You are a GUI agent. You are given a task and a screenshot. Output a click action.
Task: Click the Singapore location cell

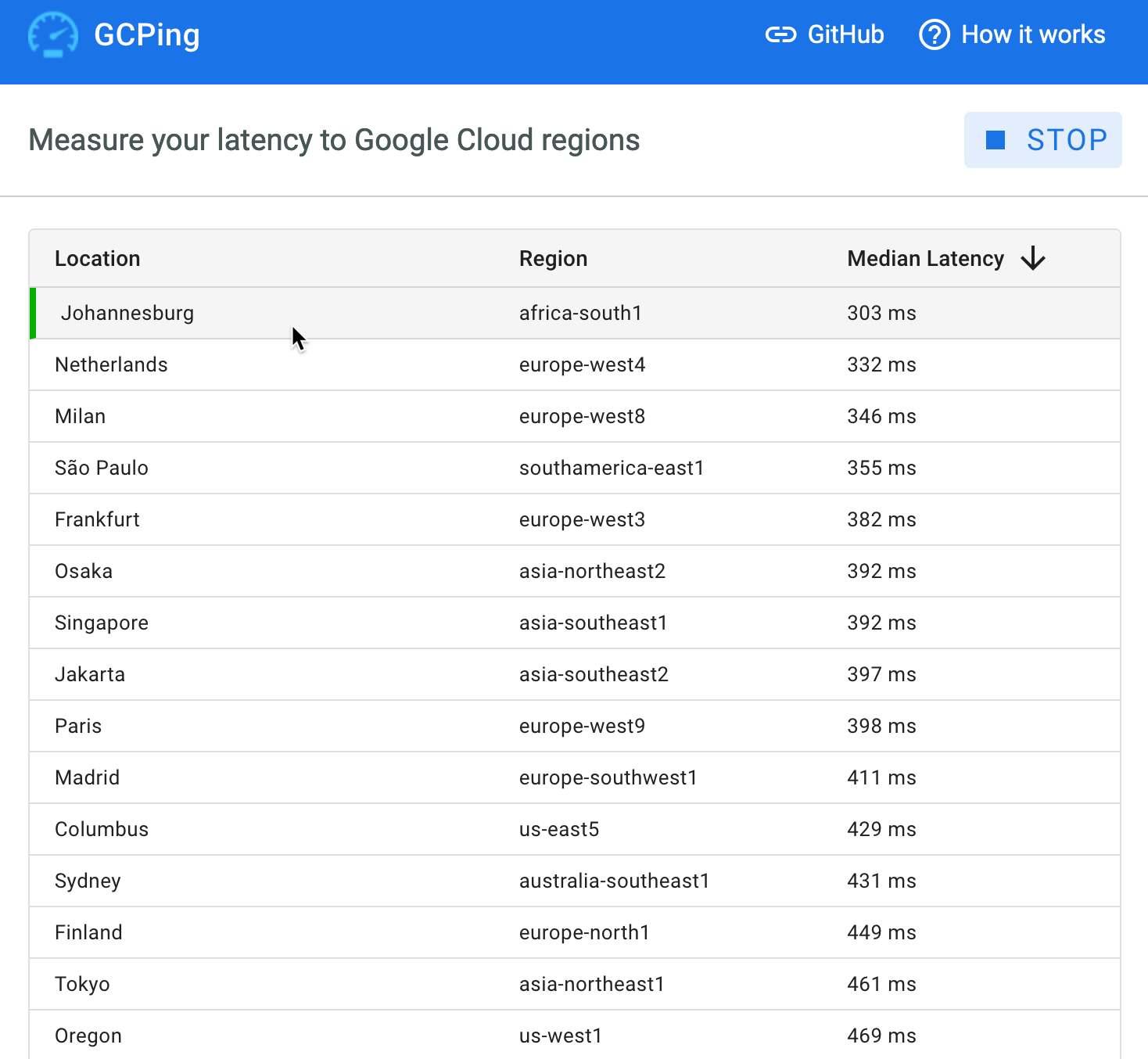click(x=102, y=623)
